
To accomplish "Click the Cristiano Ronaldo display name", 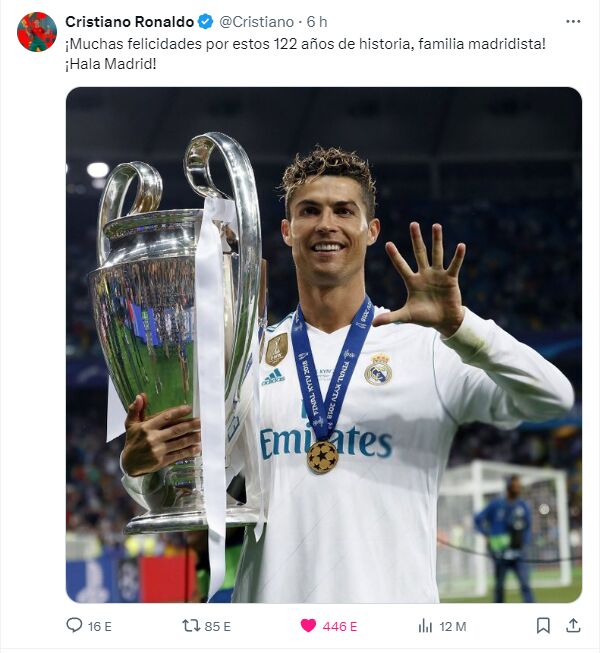I will pos(129,22).
